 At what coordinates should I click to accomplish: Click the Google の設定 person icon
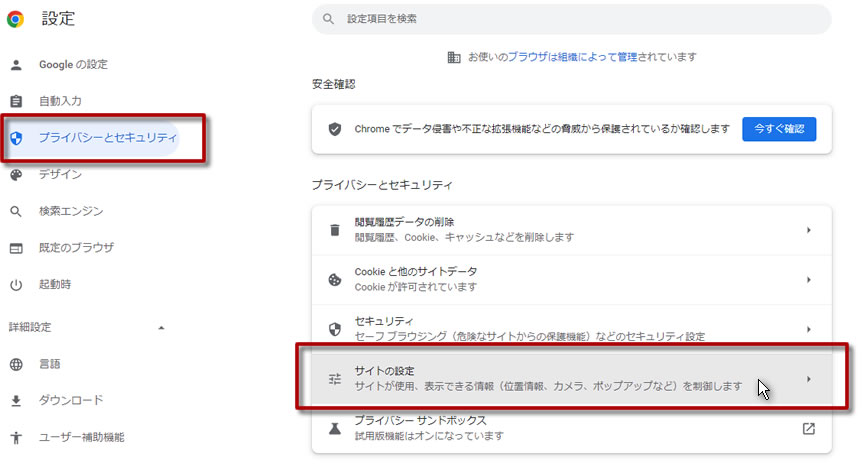(x=16, y=65)
